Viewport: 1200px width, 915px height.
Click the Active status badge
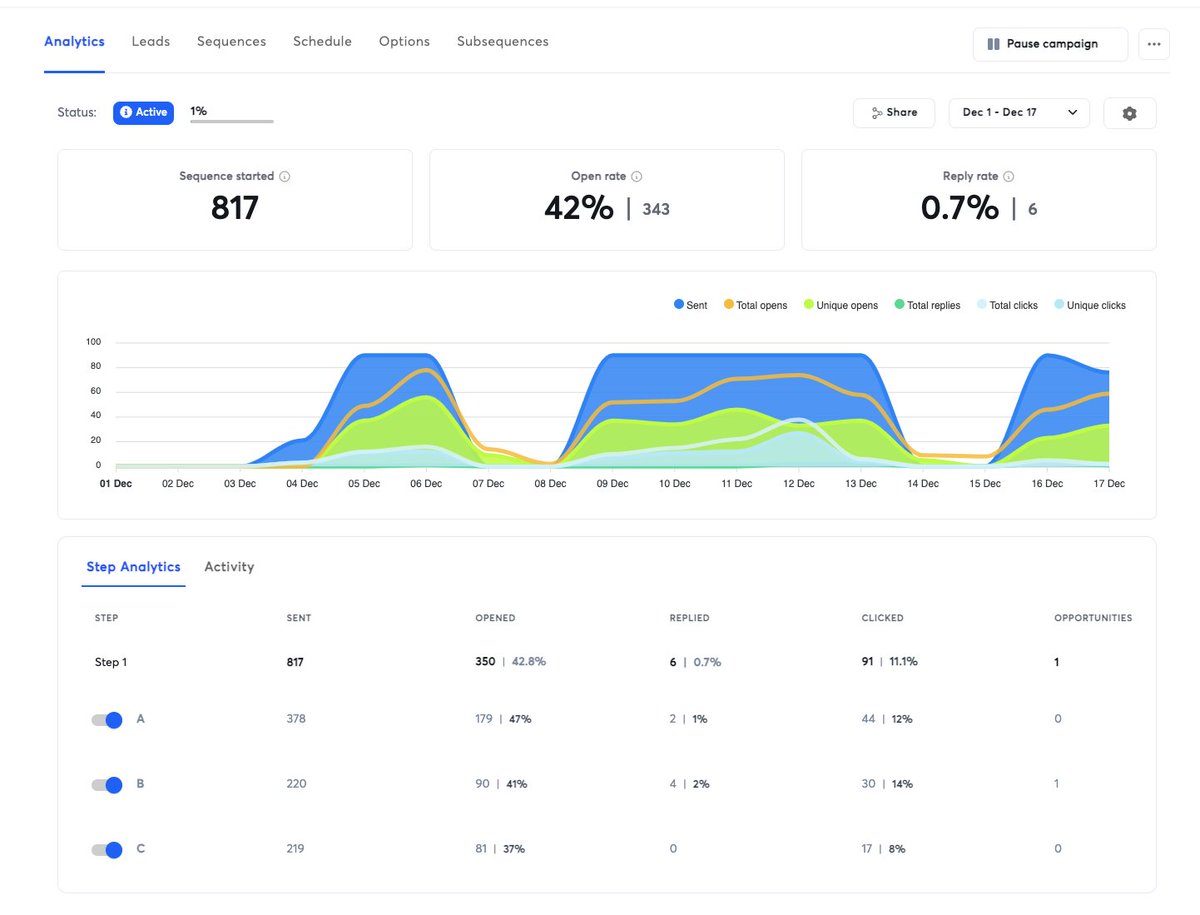pyautogui.click(x=143, y=113)
